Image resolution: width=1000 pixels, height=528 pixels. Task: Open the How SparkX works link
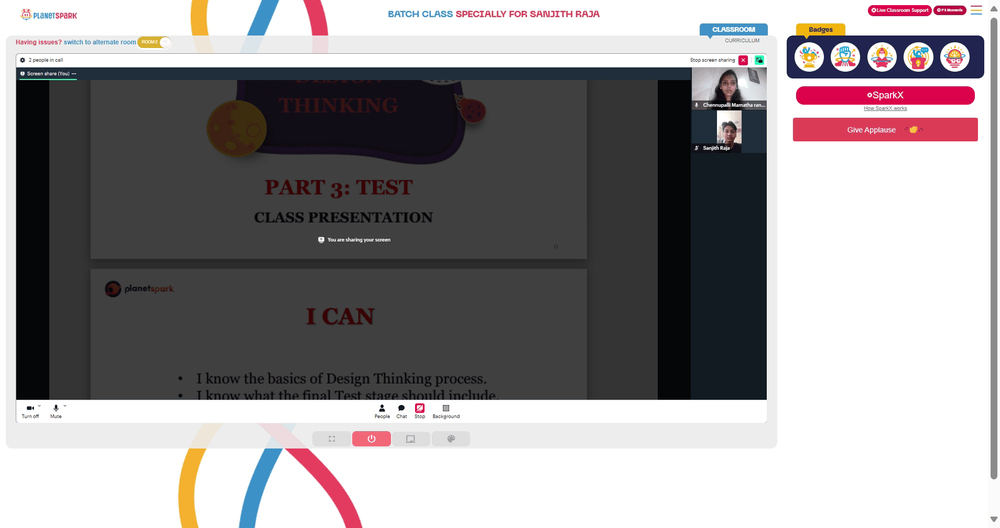coord(885,108)
